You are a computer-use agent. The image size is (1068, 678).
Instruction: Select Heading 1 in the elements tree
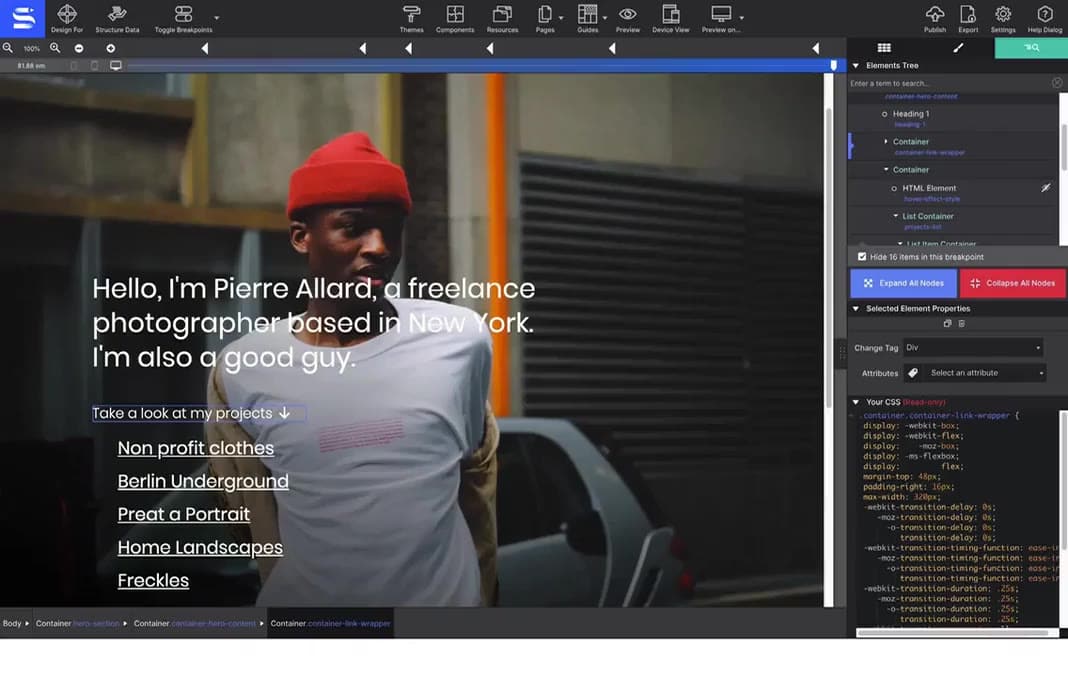click(x=911, y=114)
